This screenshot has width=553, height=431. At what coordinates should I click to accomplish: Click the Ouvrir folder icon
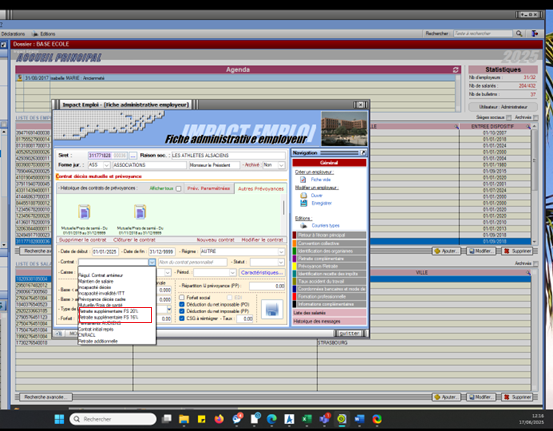tap(303, 195)
